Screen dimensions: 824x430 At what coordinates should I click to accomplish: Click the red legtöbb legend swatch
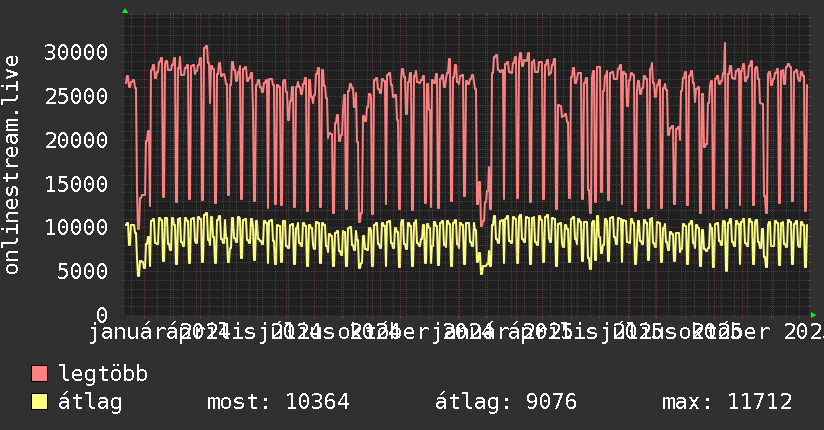coord(39,374)
